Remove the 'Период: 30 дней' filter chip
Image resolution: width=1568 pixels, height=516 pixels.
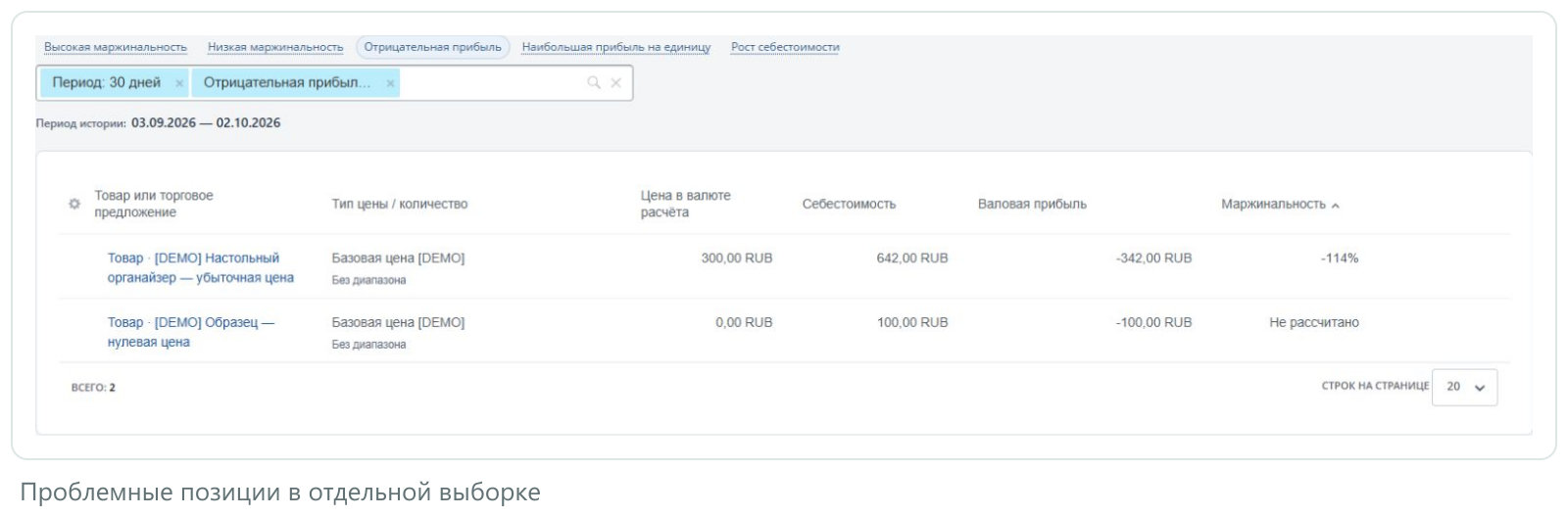point(179,83)
